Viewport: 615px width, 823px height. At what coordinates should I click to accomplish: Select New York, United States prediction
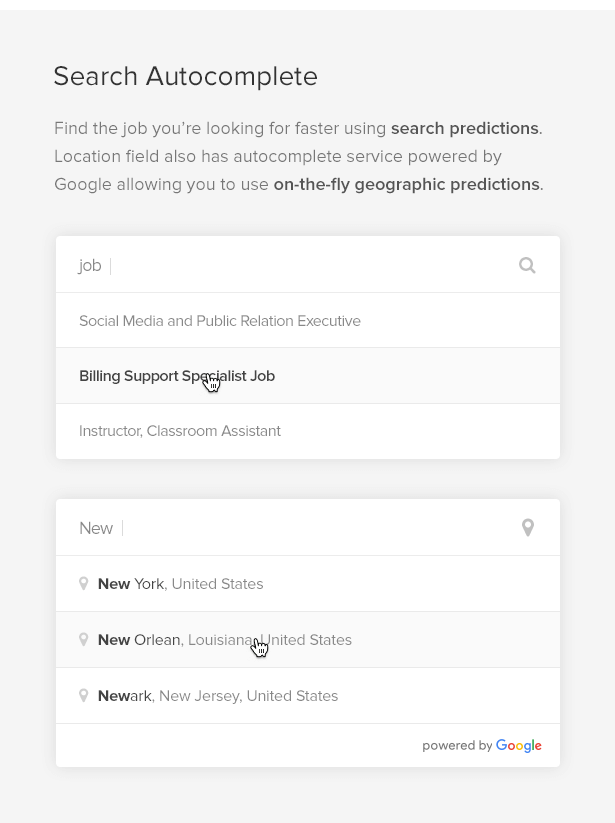[x=181, y=584]
